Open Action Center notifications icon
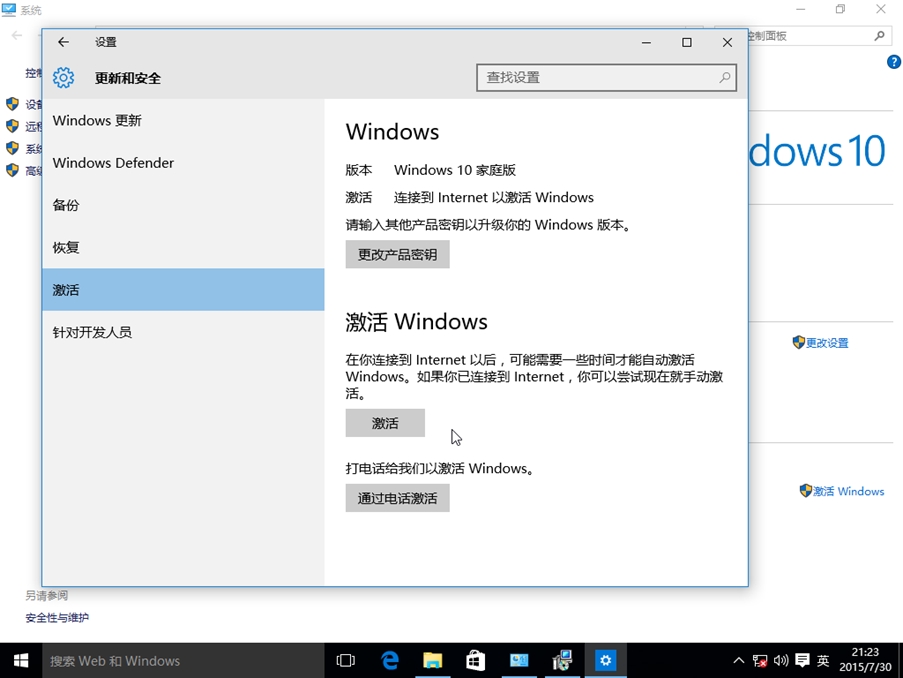 click(x=802, y=661)
